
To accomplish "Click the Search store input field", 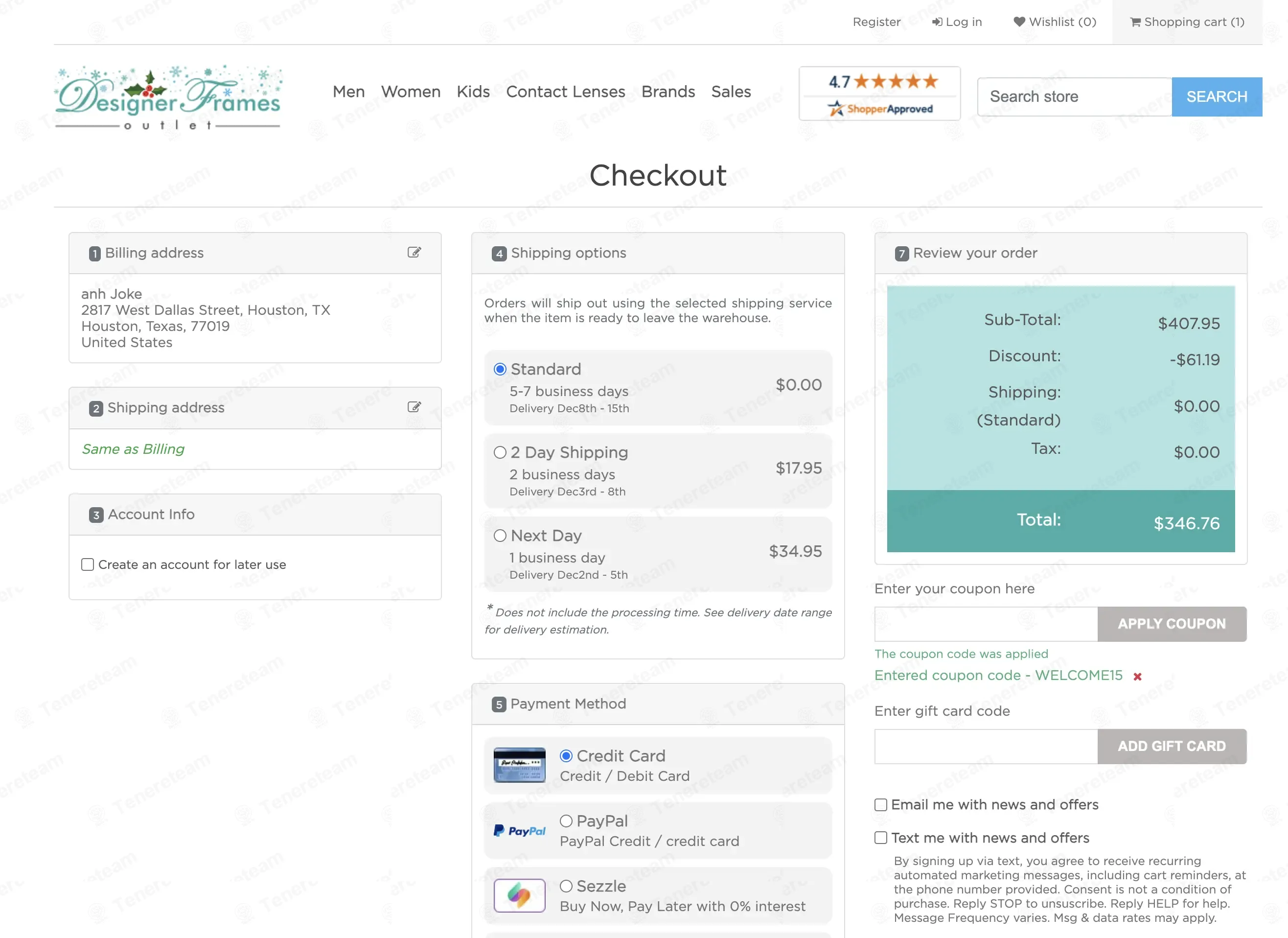I will tap(1073, 96).
